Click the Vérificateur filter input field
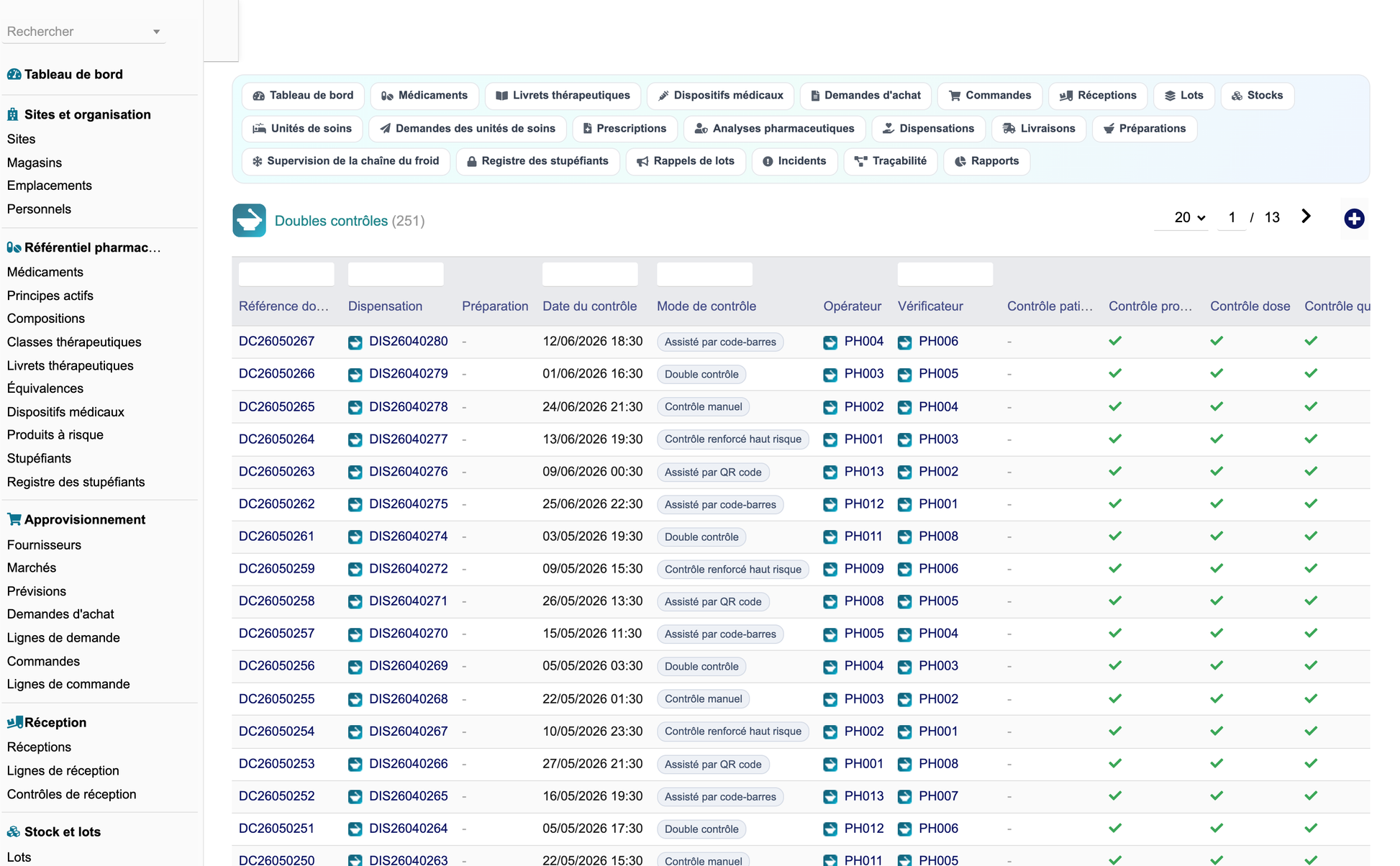The width and height of the screenshot is (1400, 866). click(x=945, y=274)
